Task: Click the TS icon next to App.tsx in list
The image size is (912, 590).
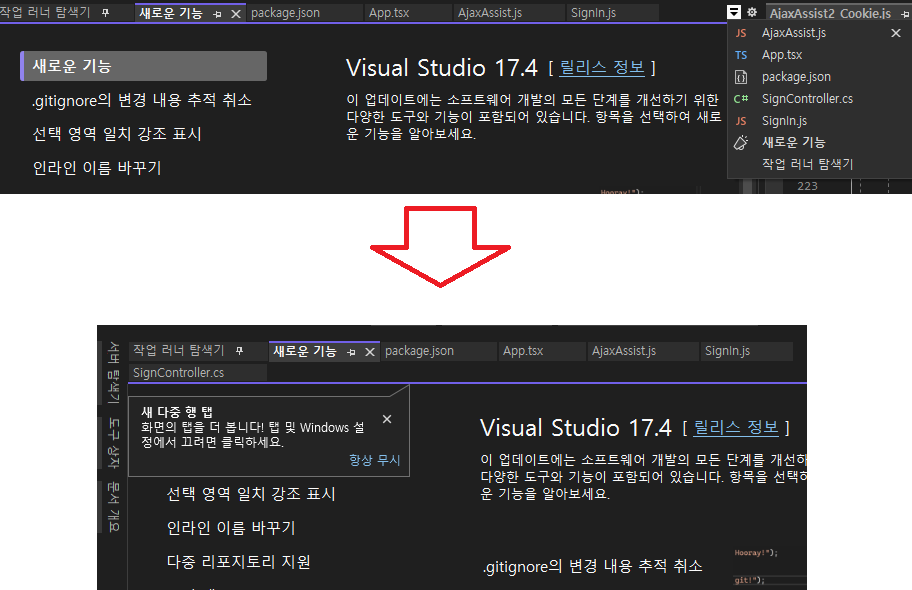Action: [x=741, y=55]
